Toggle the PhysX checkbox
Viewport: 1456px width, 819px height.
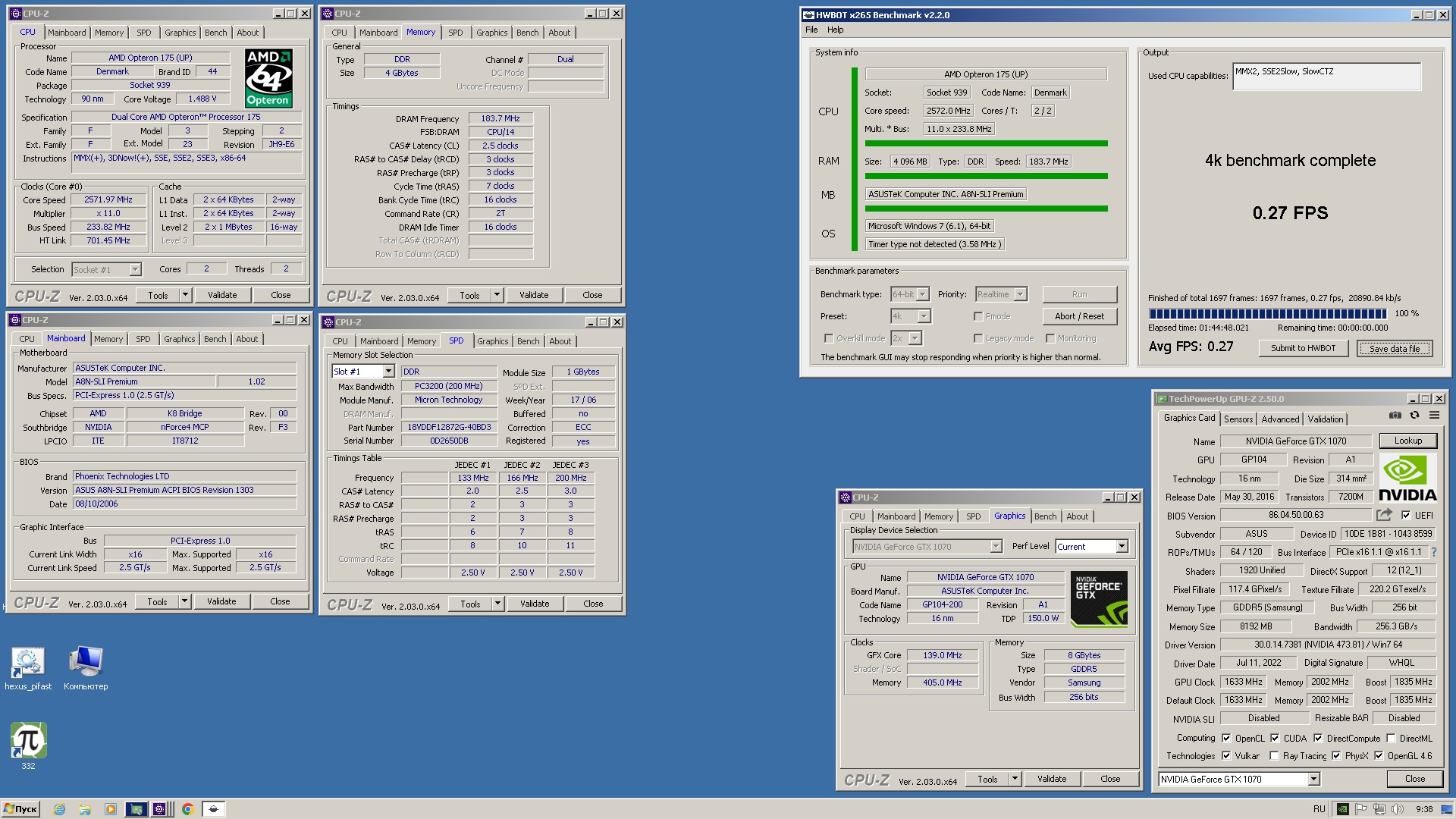[x=1336, y=755]
